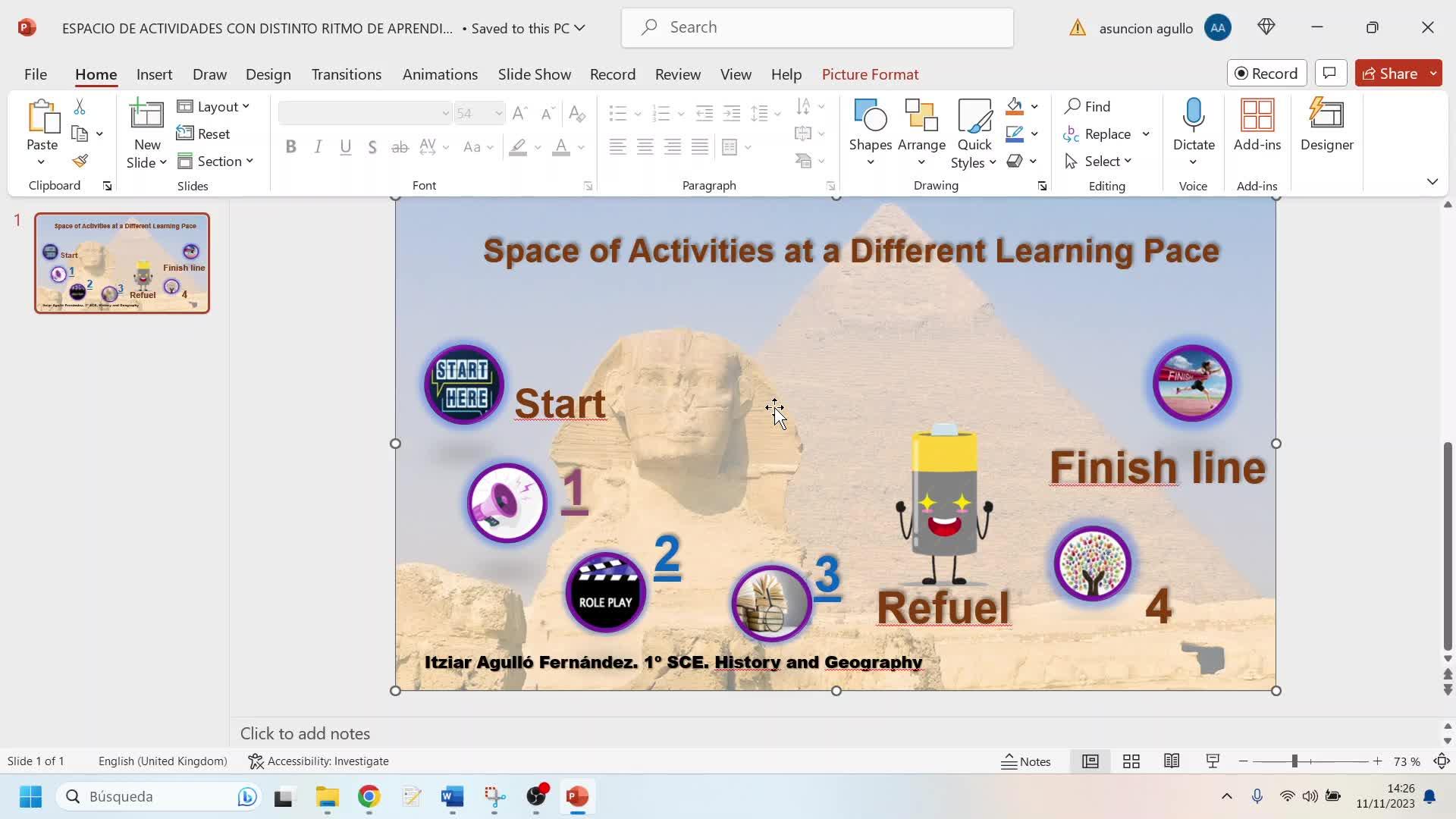The image size is (1456, 819).
Task: Toggle Normal view button
Action: click(x=1090, y=761)
